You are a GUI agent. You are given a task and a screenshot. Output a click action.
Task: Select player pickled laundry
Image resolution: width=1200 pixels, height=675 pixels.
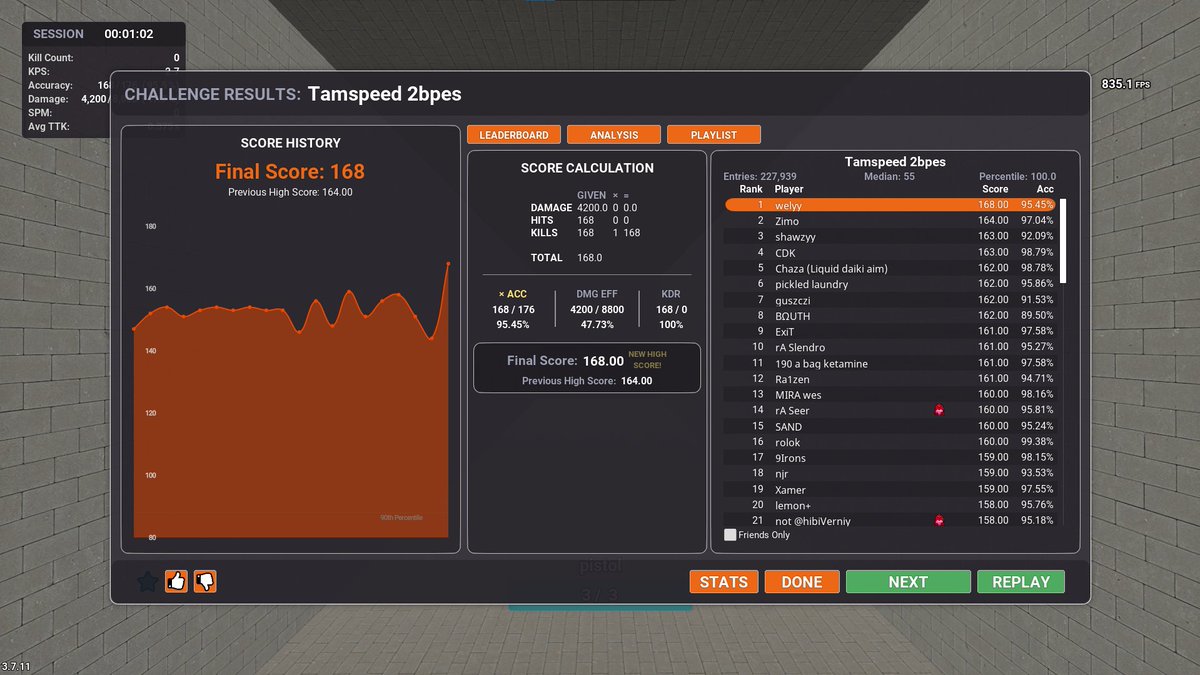click(x=891, y=284)
